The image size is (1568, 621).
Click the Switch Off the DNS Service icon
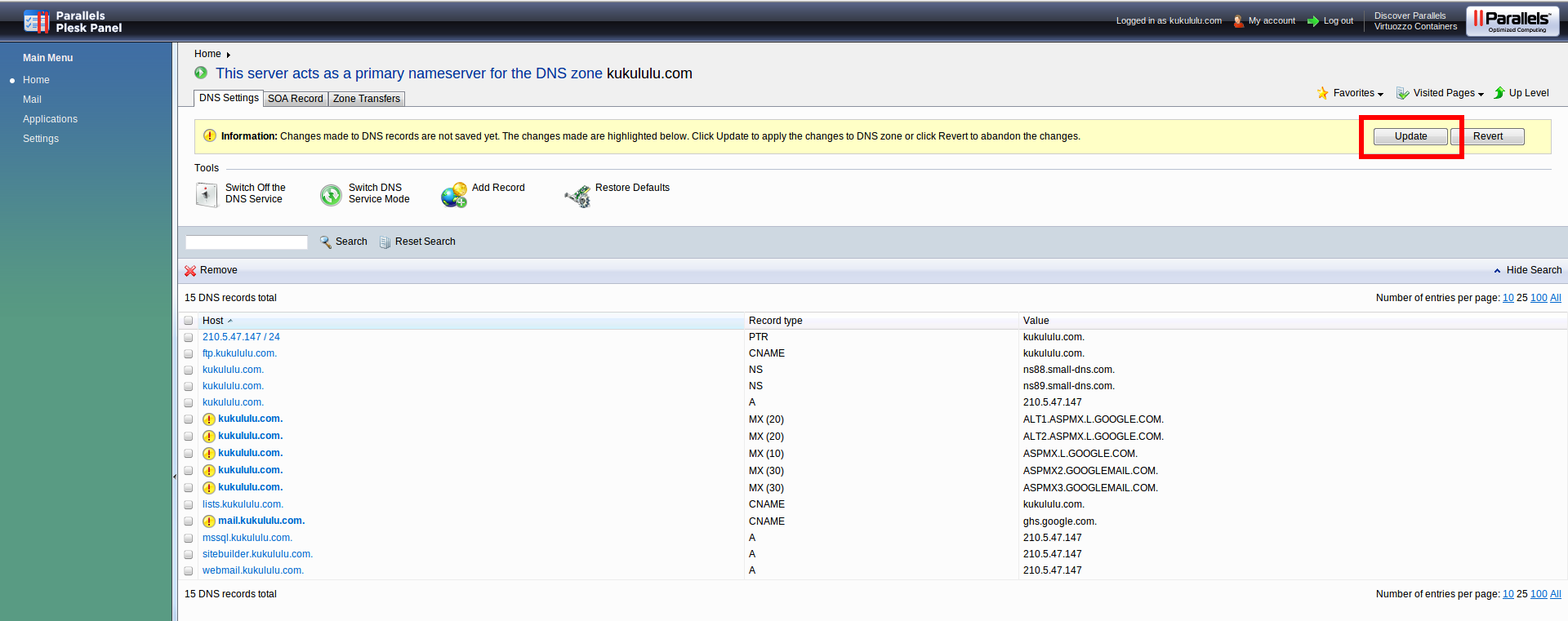[207, 194]
